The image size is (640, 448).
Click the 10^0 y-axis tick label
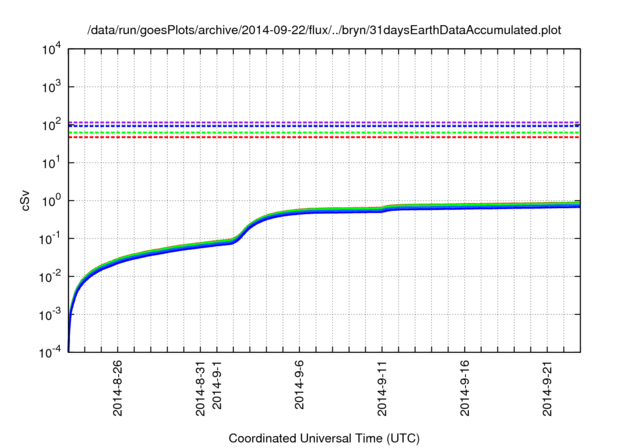pyautogui.click(x=51, y=200)
